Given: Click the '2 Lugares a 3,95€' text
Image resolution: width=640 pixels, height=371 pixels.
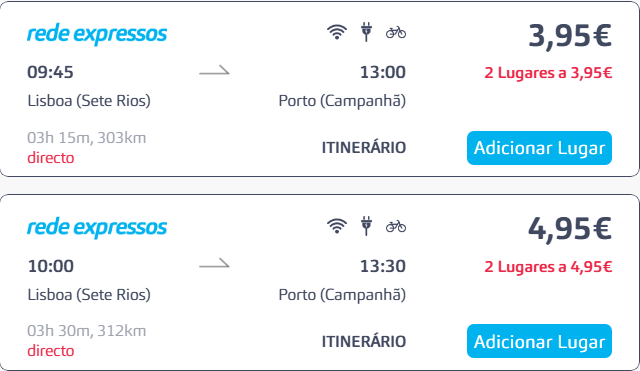Looking at the screenshot, I should (x=548, y=73).
